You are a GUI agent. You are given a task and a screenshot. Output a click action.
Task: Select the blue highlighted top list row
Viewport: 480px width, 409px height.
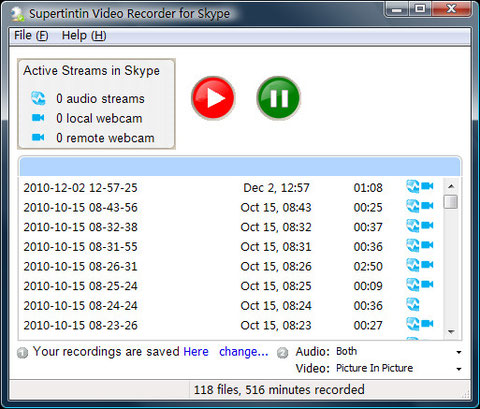click(x=240, y=167)
